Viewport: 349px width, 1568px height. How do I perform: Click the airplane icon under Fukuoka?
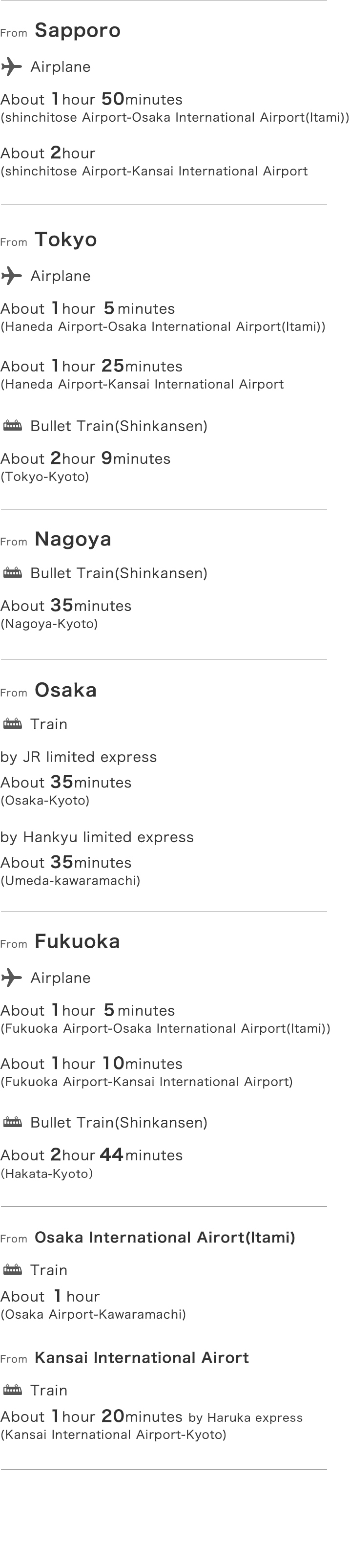(12, 978)
